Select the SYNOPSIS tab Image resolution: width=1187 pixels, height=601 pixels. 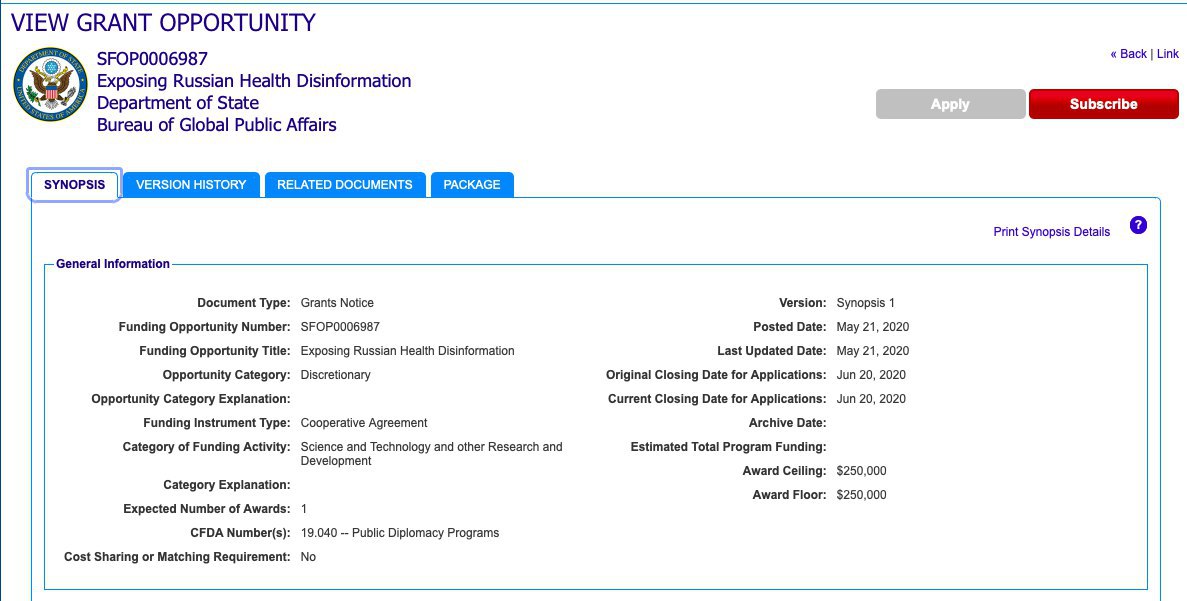[x=74, y=185]
